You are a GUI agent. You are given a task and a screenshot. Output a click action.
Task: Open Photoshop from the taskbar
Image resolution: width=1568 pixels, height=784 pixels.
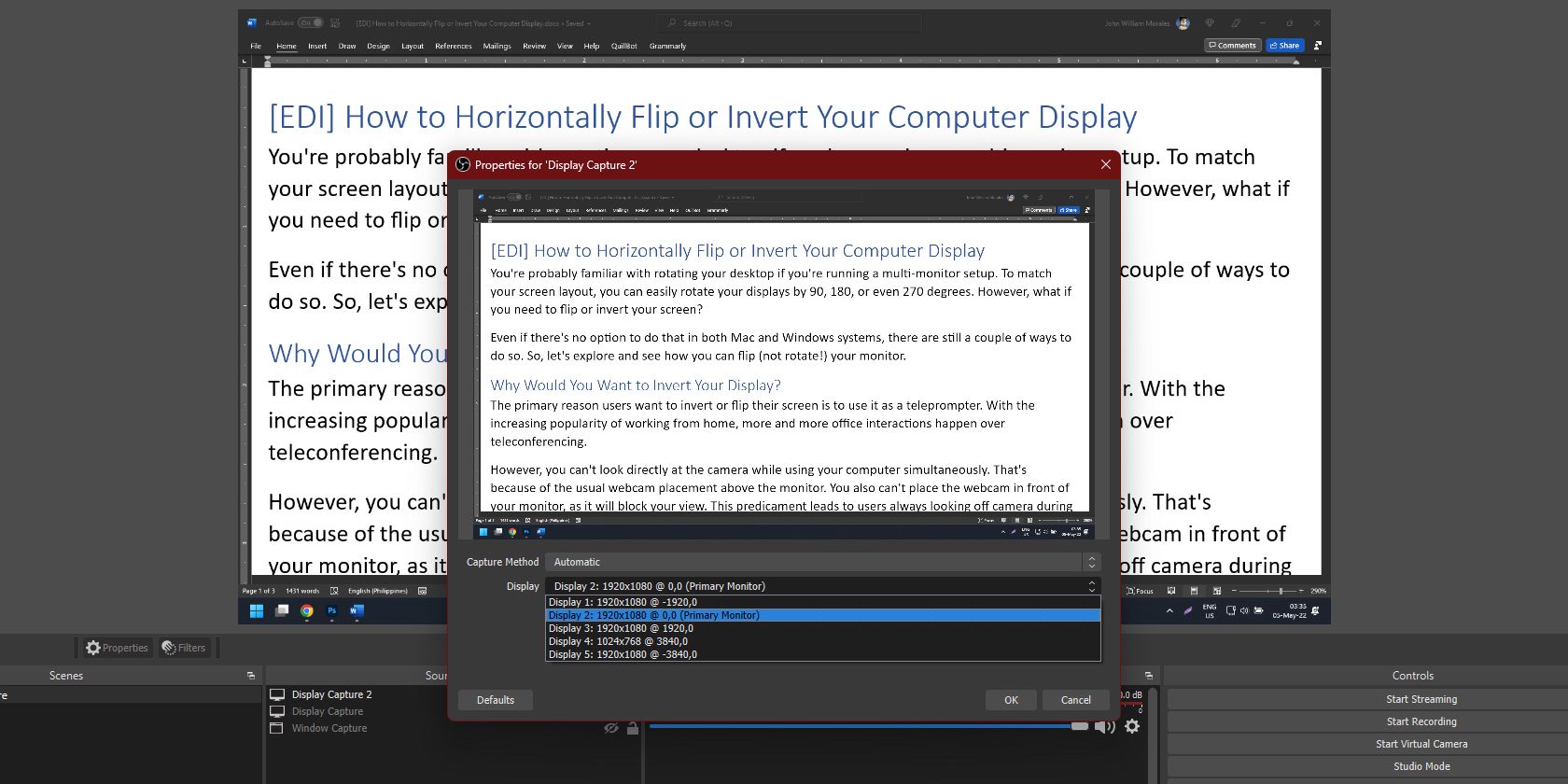pyautogui.click(x=331, y=611)
